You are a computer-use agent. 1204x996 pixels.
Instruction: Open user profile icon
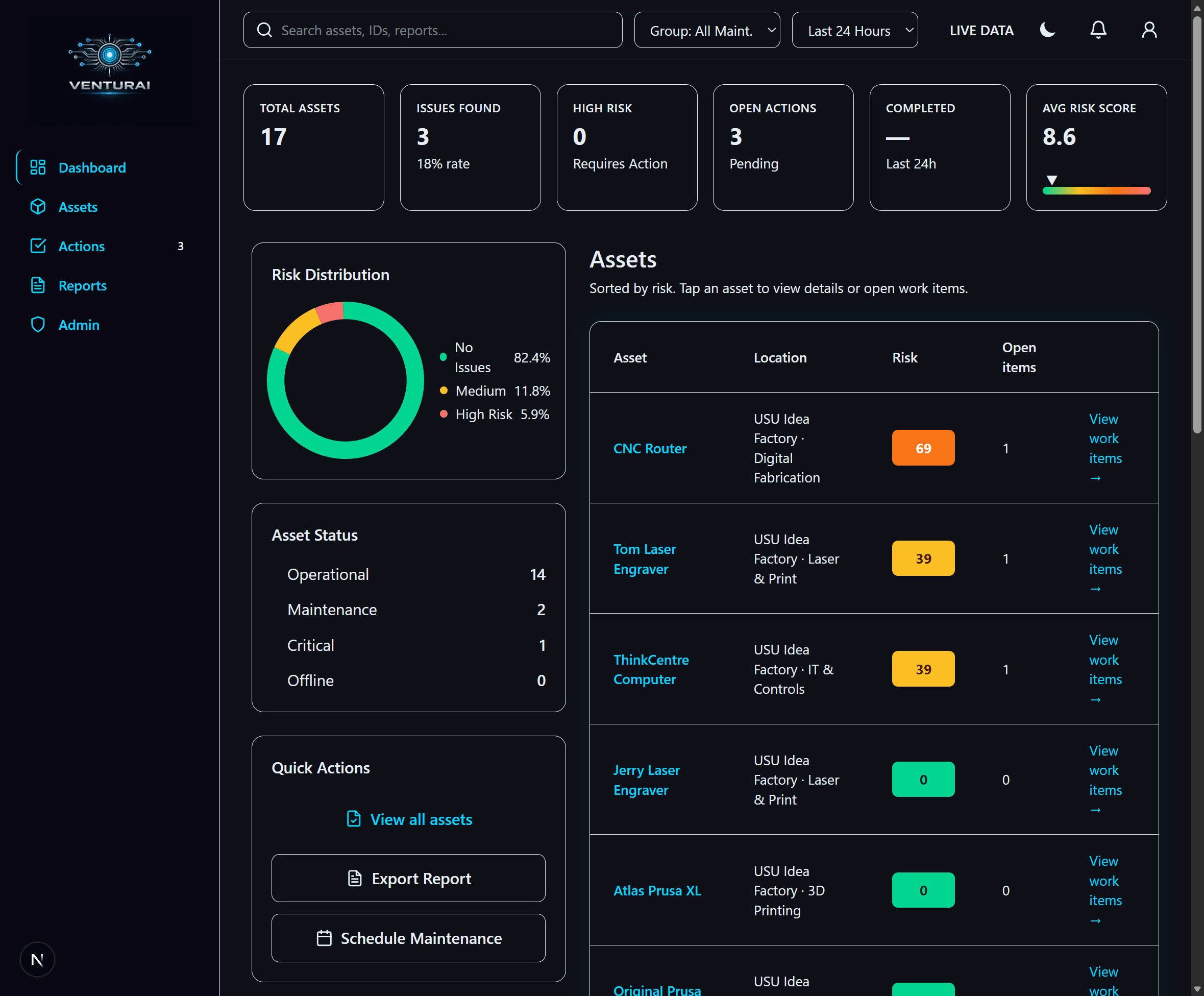click(x=1149, y=30)
